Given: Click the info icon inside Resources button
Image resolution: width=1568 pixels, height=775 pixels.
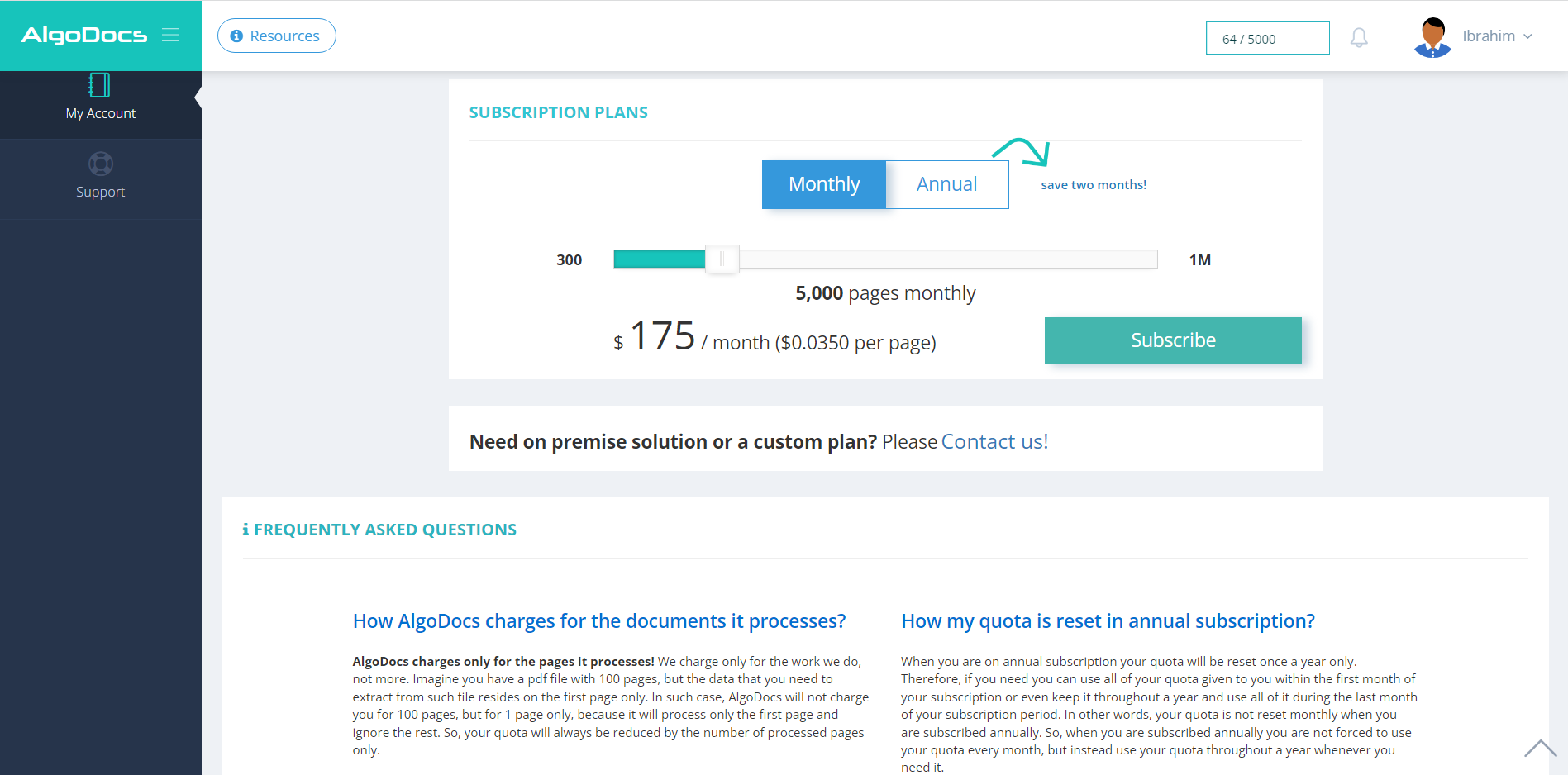Looking at the screenshot, I should [x=238, y=36].
